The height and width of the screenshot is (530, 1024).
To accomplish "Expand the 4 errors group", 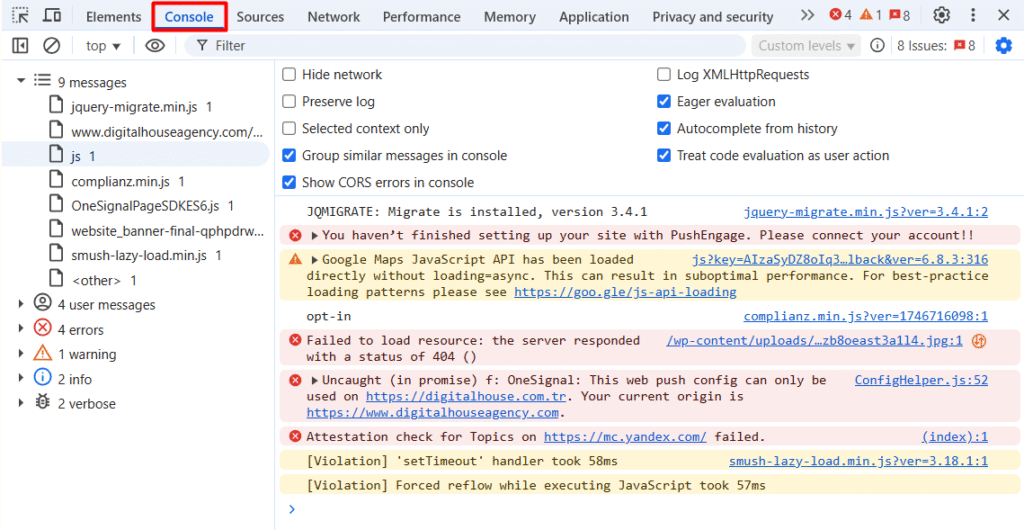I will pyautogui.click(x=21, y=330).
